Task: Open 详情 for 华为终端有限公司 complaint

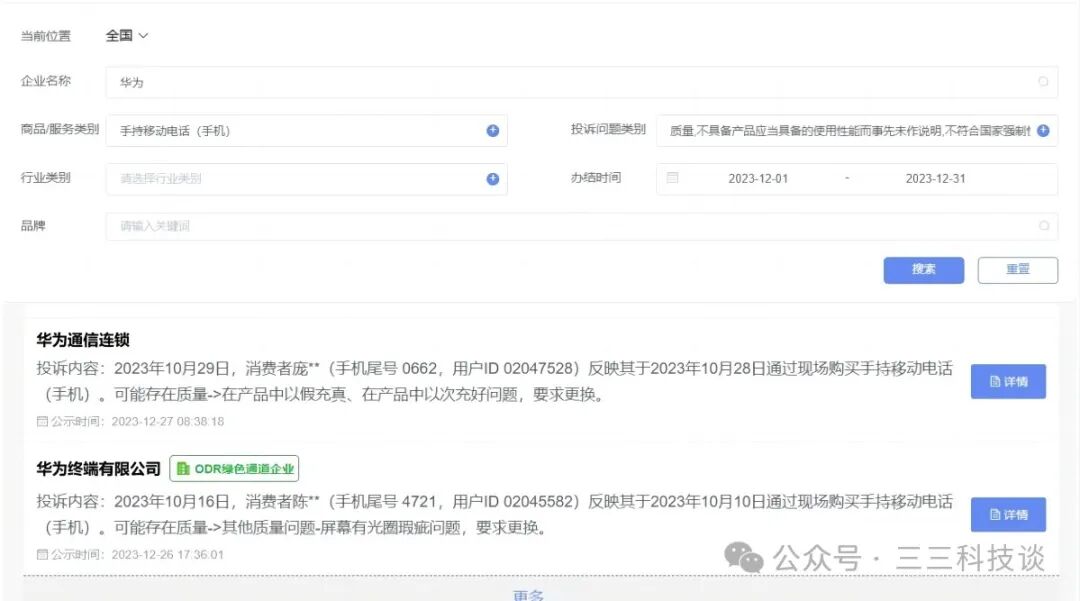Action: (1008, 514)
